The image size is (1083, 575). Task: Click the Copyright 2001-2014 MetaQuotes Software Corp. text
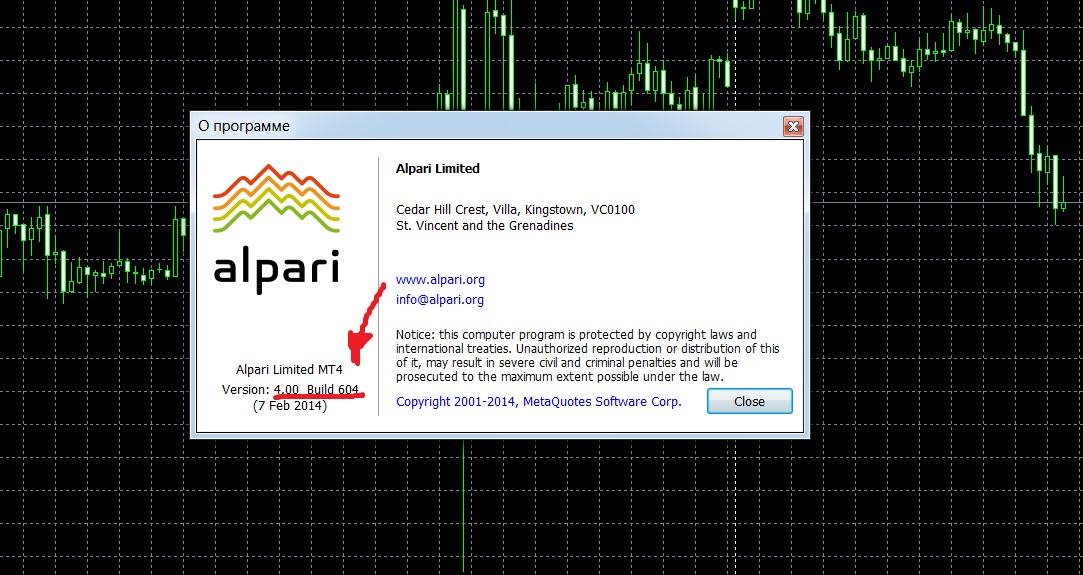pos(539,402)
